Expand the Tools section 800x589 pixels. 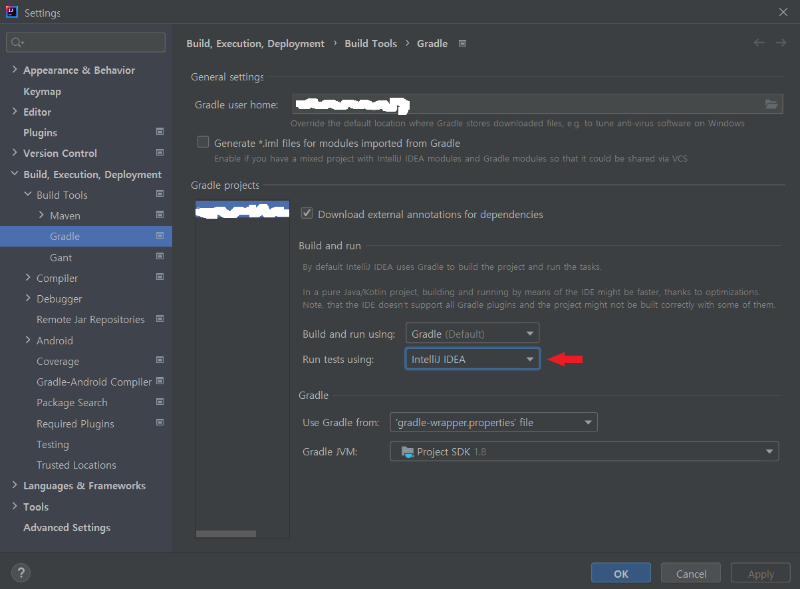(x=14, y=506)
